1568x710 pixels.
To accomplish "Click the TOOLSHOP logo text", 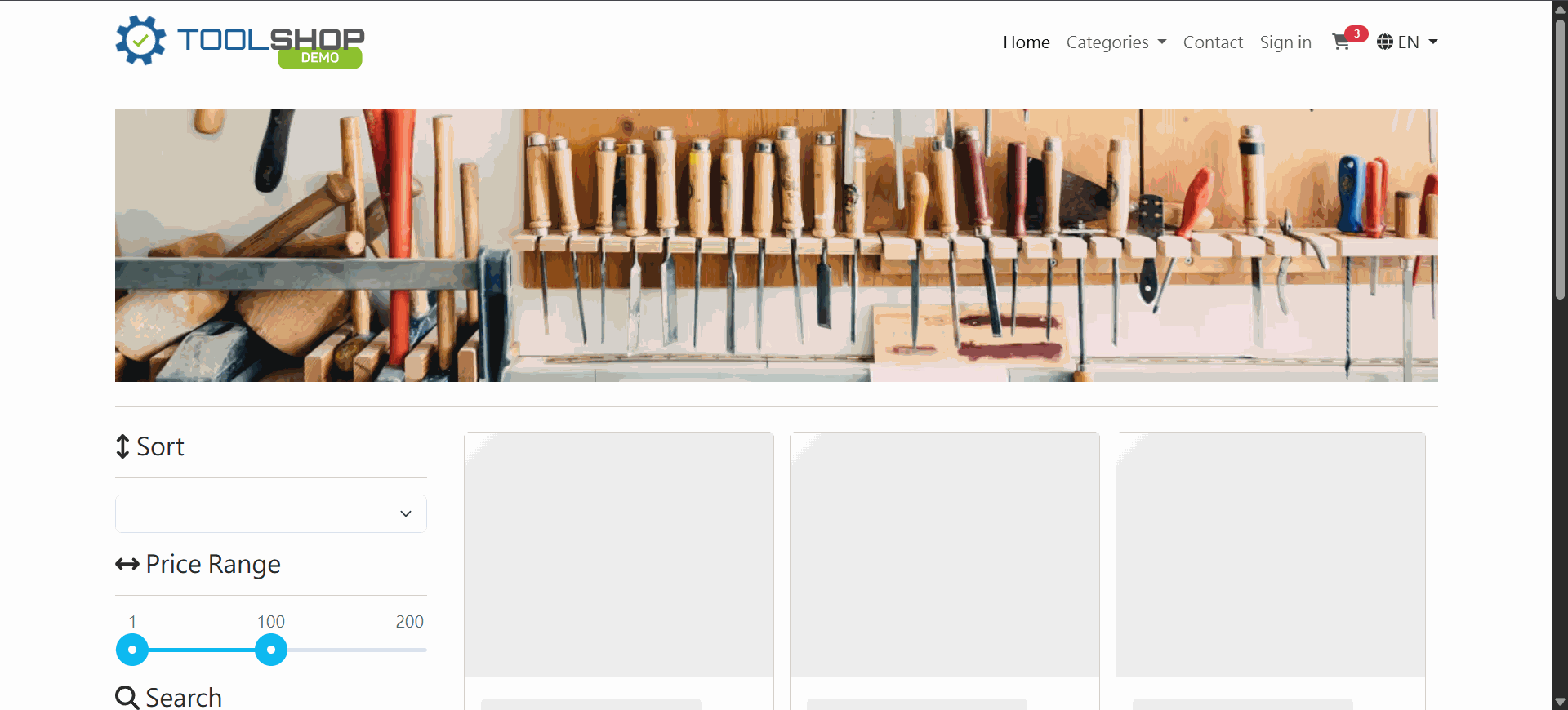I will point(269,38).
